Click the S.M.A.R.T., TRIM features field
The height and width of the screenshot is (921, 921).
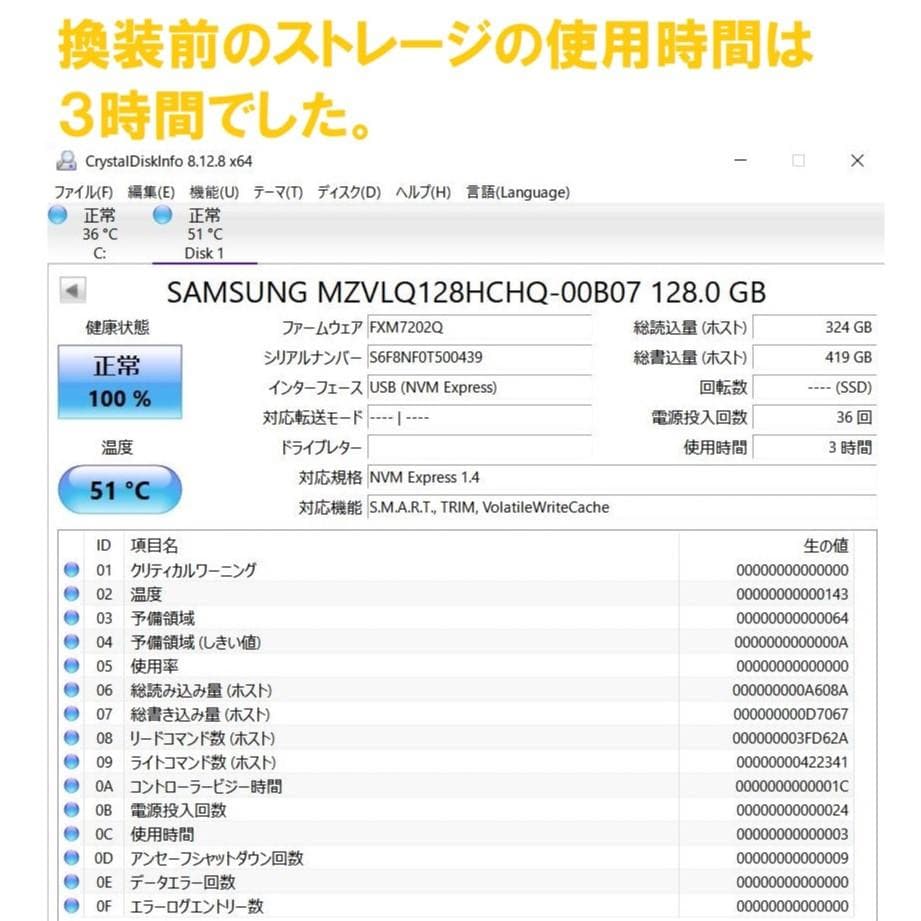click(x=622, y=507)
